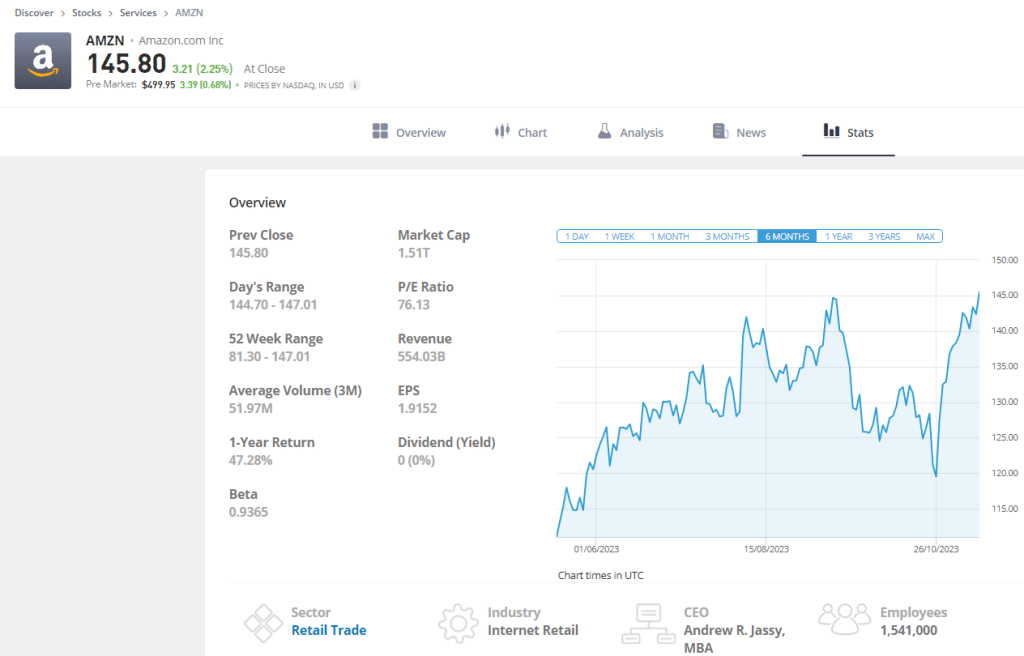Click the Analysis scale icon
Screen dimensions: 1024x656
coord(604,131)
